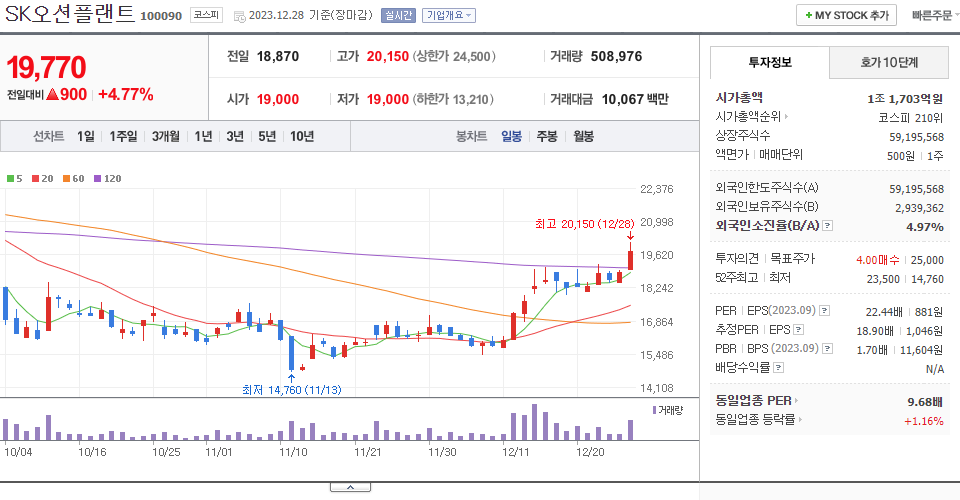Select the 1년 line chart period
This screenshot has width=960, height=500.
[x=203, y=136]
